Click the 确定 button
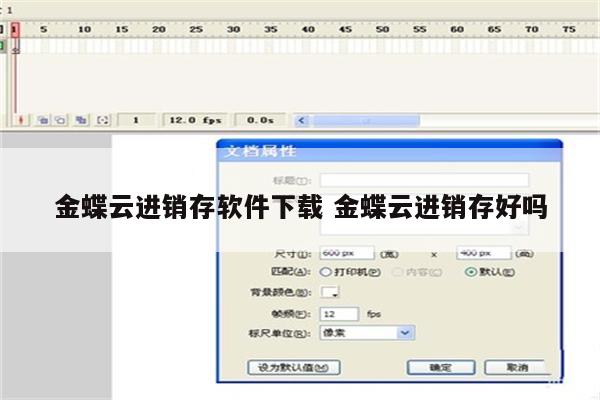The height and width of the screenshot is (400, 600). click(x=441, y=368)
